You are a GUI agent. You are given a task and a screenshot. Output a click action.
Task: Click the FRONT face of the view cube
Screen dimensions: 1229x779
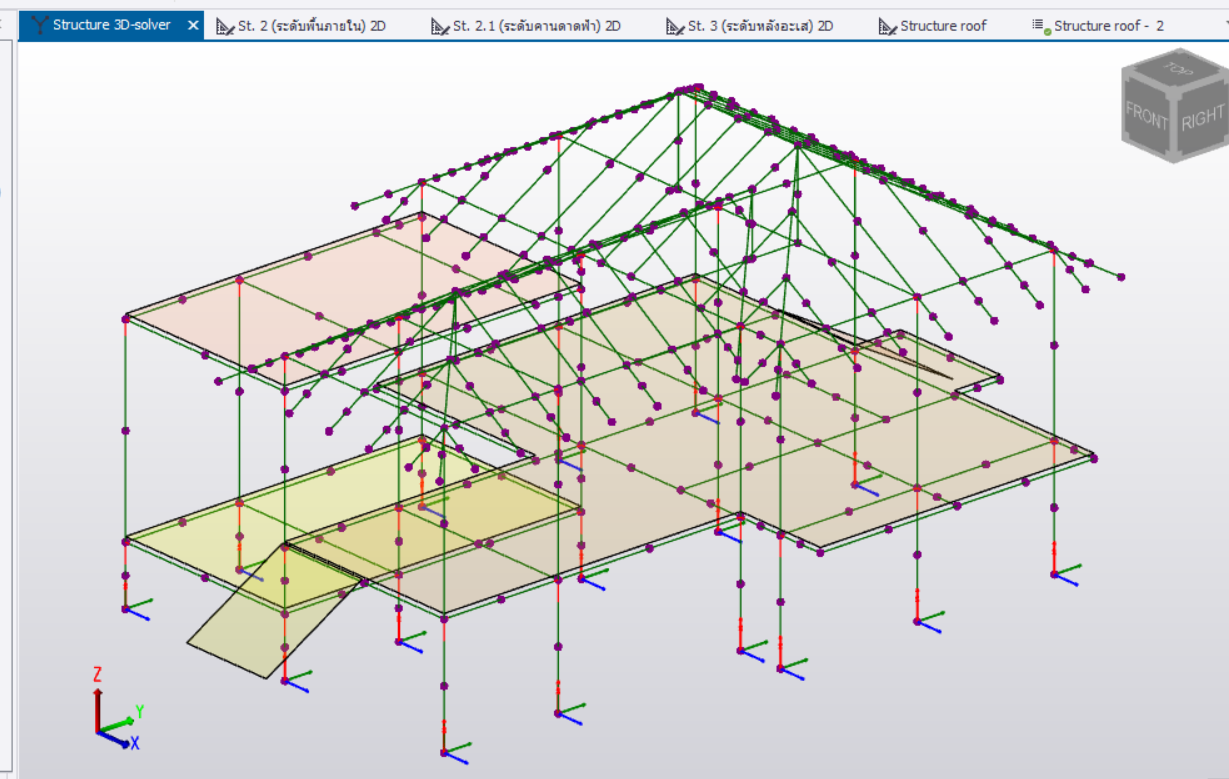click(1147, 117)
